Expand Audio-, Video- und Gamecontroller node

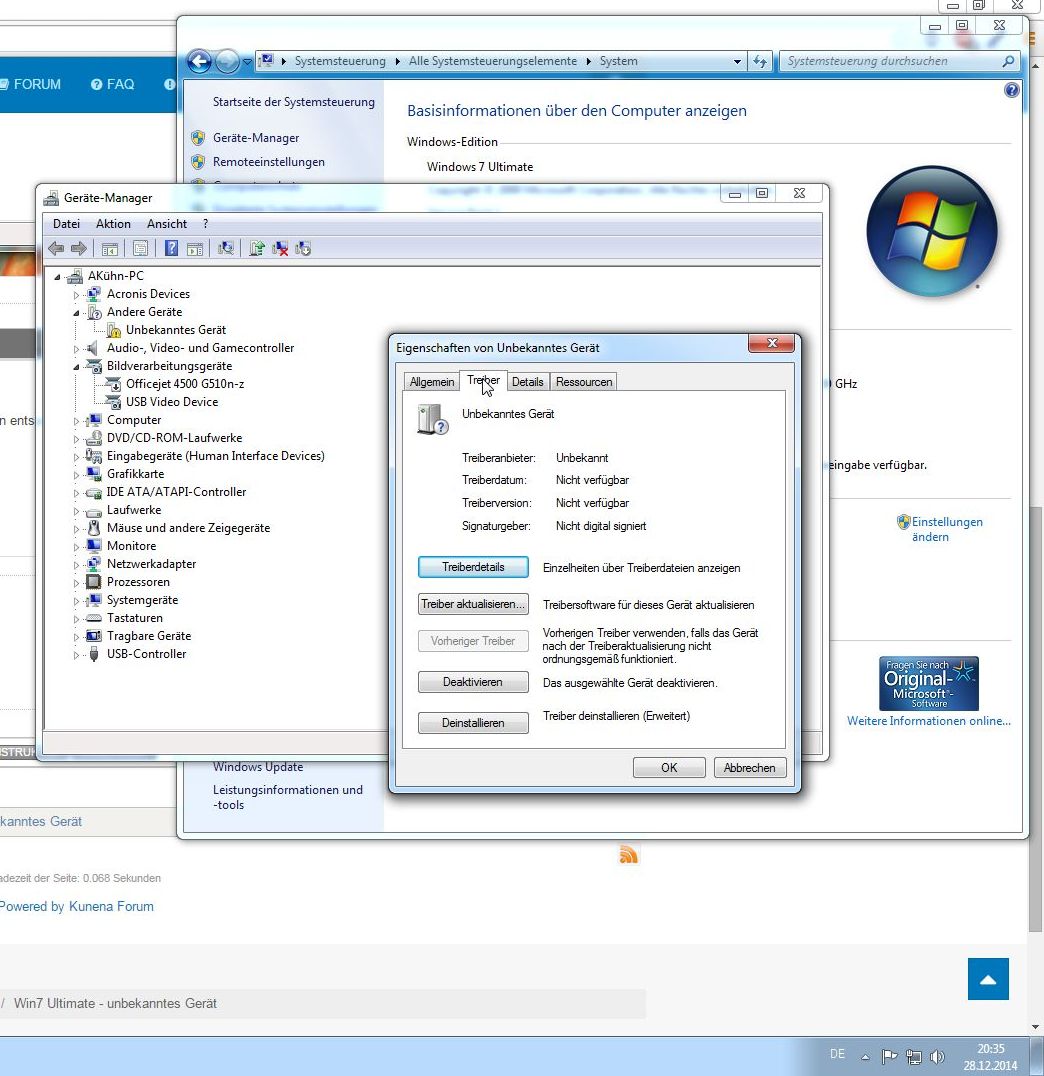[x=76, y=349]
